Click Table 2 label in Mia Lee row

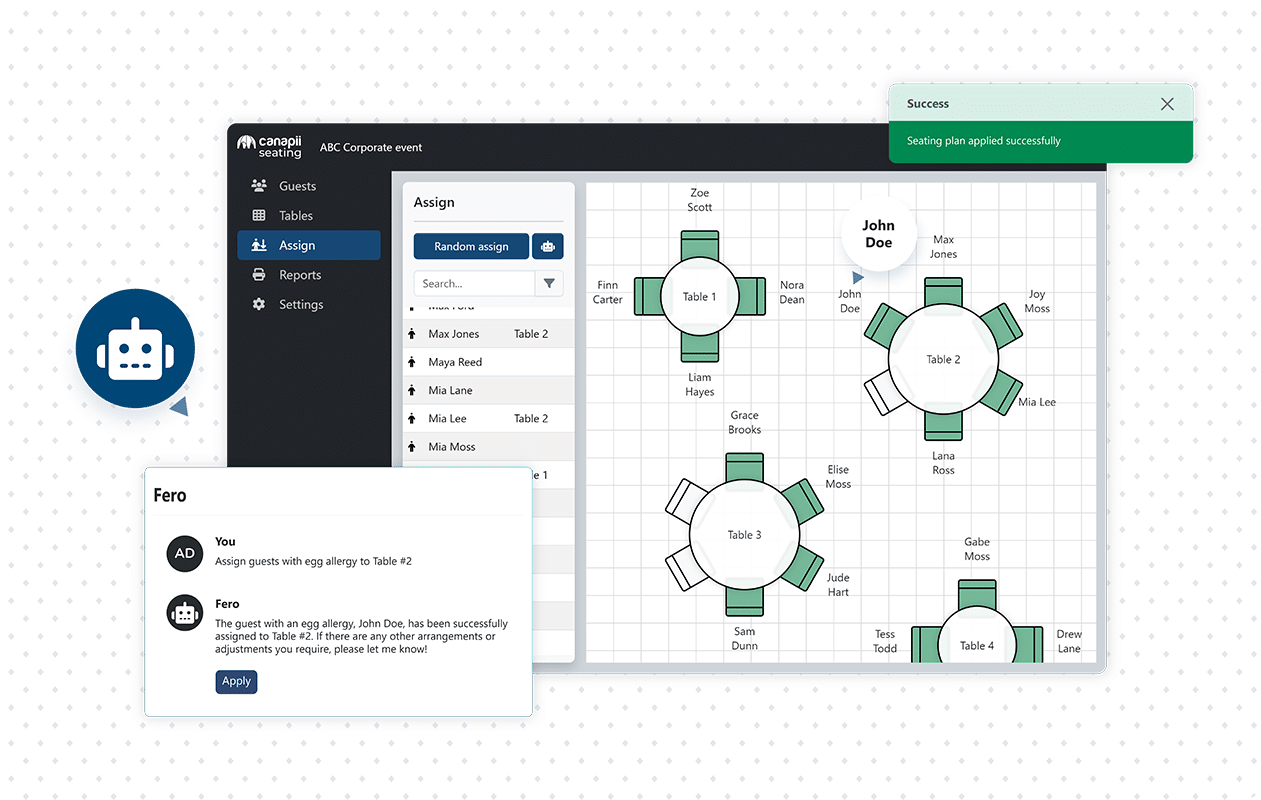(x=531, y=418)
